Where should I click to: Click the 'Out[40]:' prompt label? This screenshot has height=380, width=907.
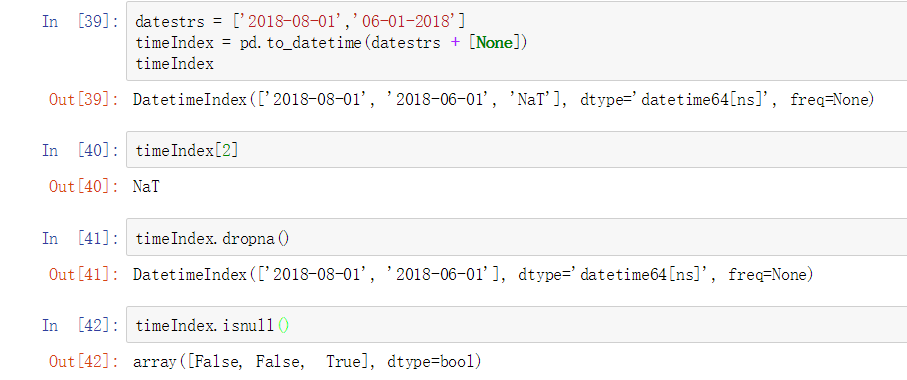(84, 187)
